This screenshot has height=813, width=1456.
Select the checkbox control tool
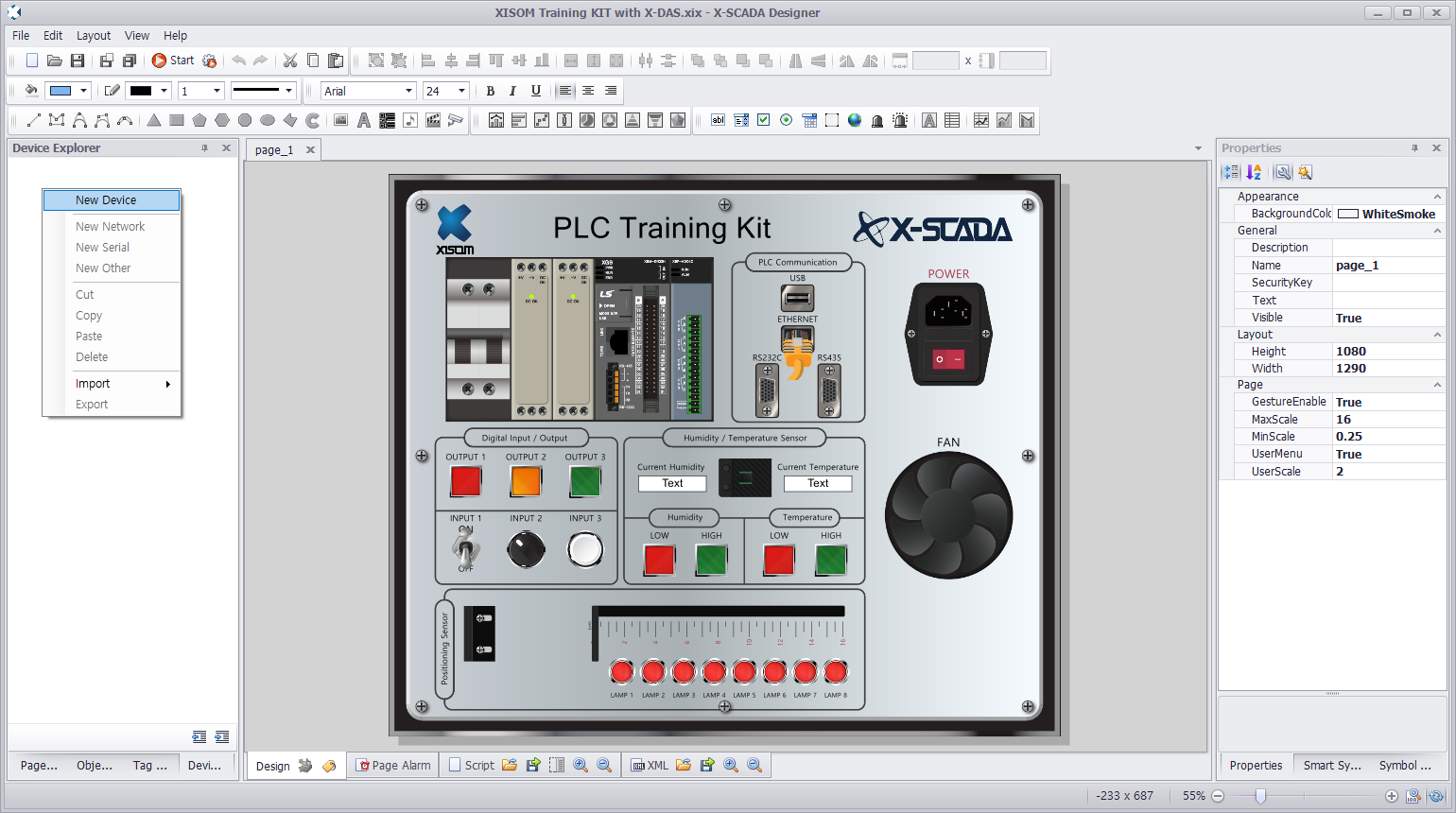[x=764, y=120]
